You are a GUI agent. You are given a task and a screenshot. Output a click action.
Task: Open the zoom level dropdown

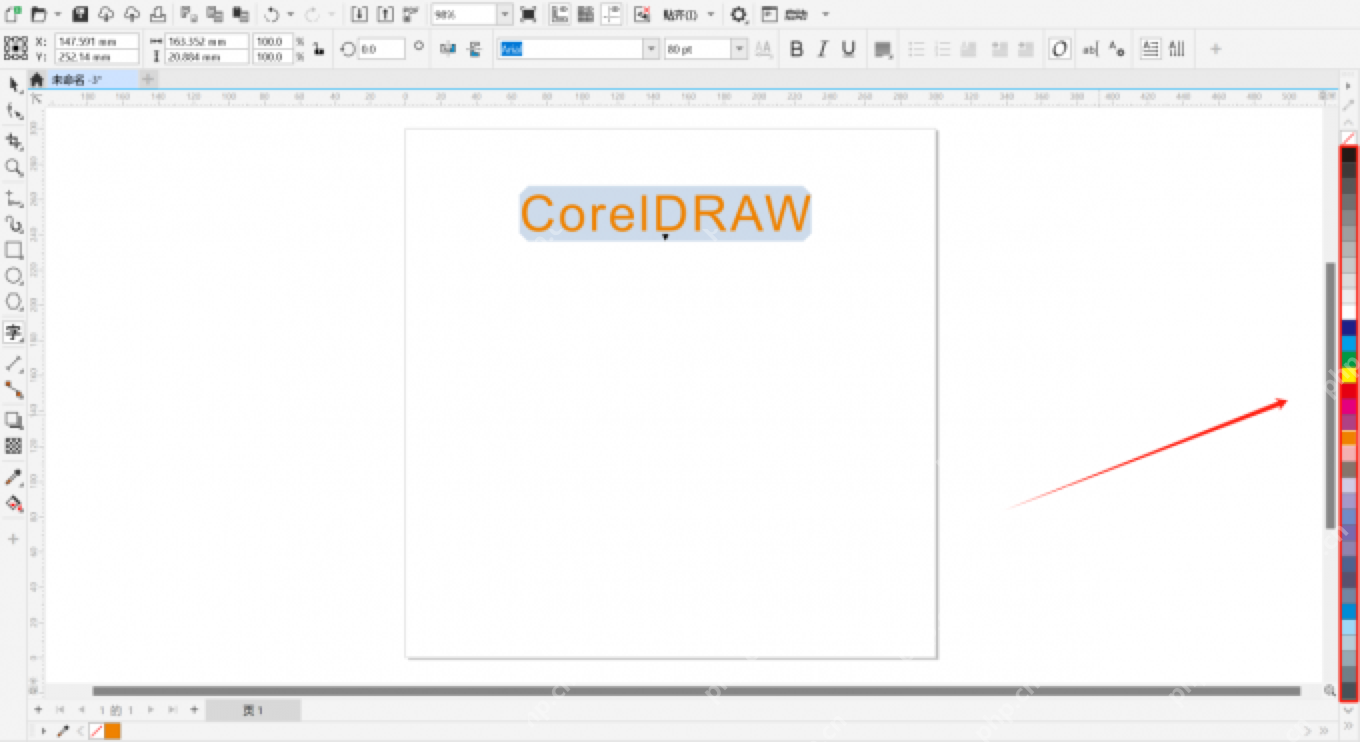(504, 15)
